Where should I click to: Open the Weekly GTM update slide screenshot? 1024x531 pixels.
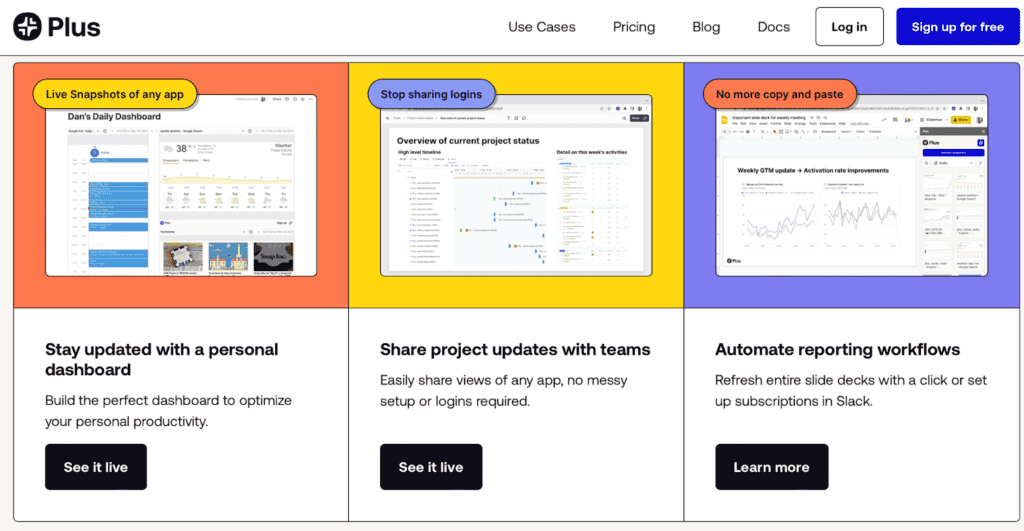point(852,185)
